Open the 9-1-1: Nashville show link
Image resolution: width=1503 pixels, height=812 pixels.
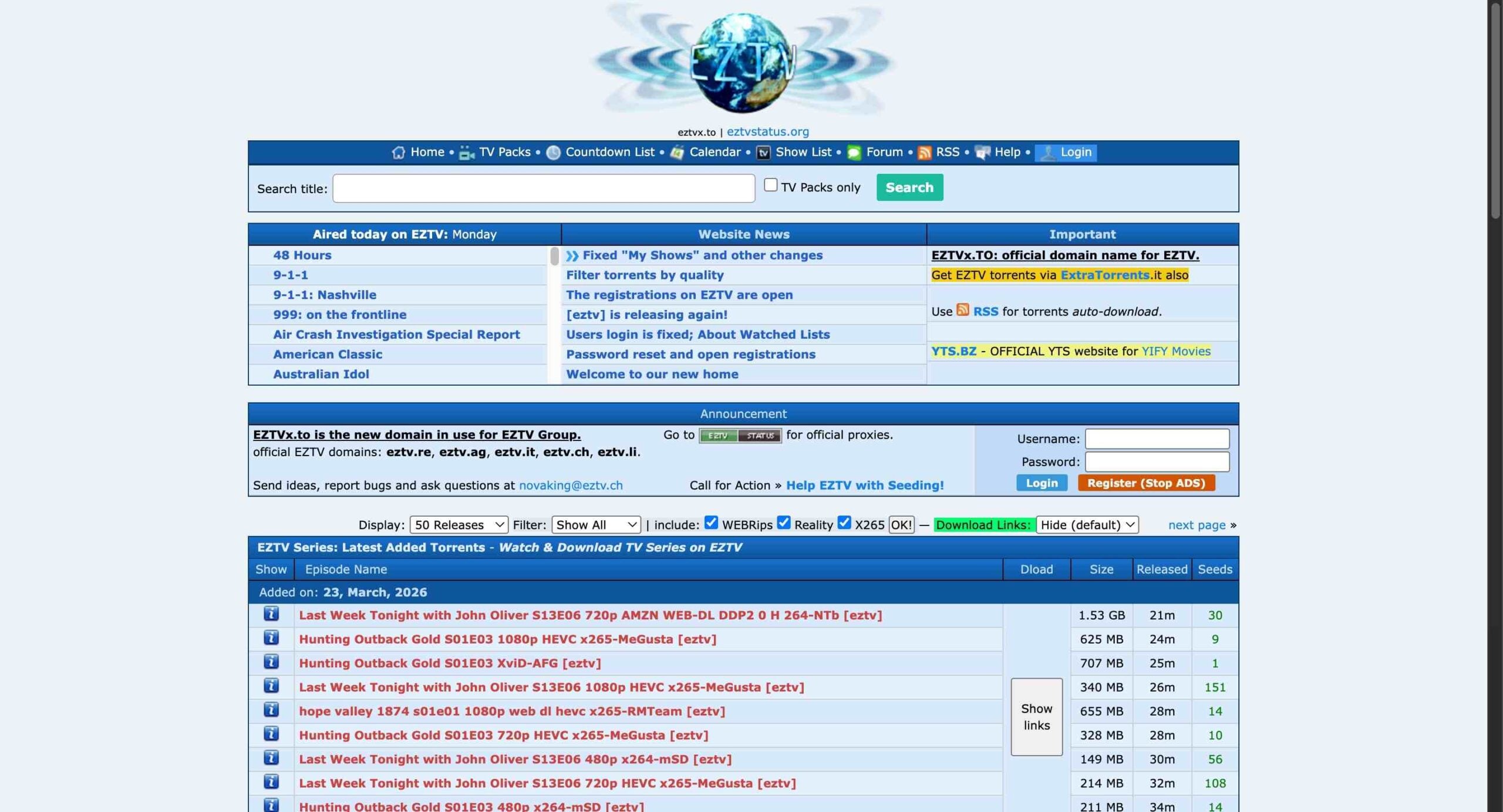tap(325, 295)
